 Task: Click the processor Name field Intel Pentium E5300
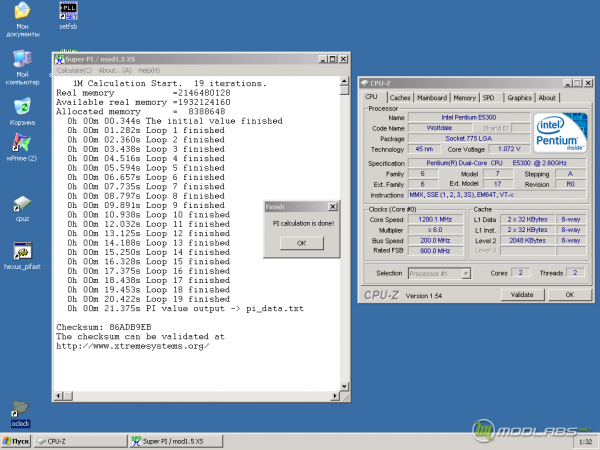(469, 117)
